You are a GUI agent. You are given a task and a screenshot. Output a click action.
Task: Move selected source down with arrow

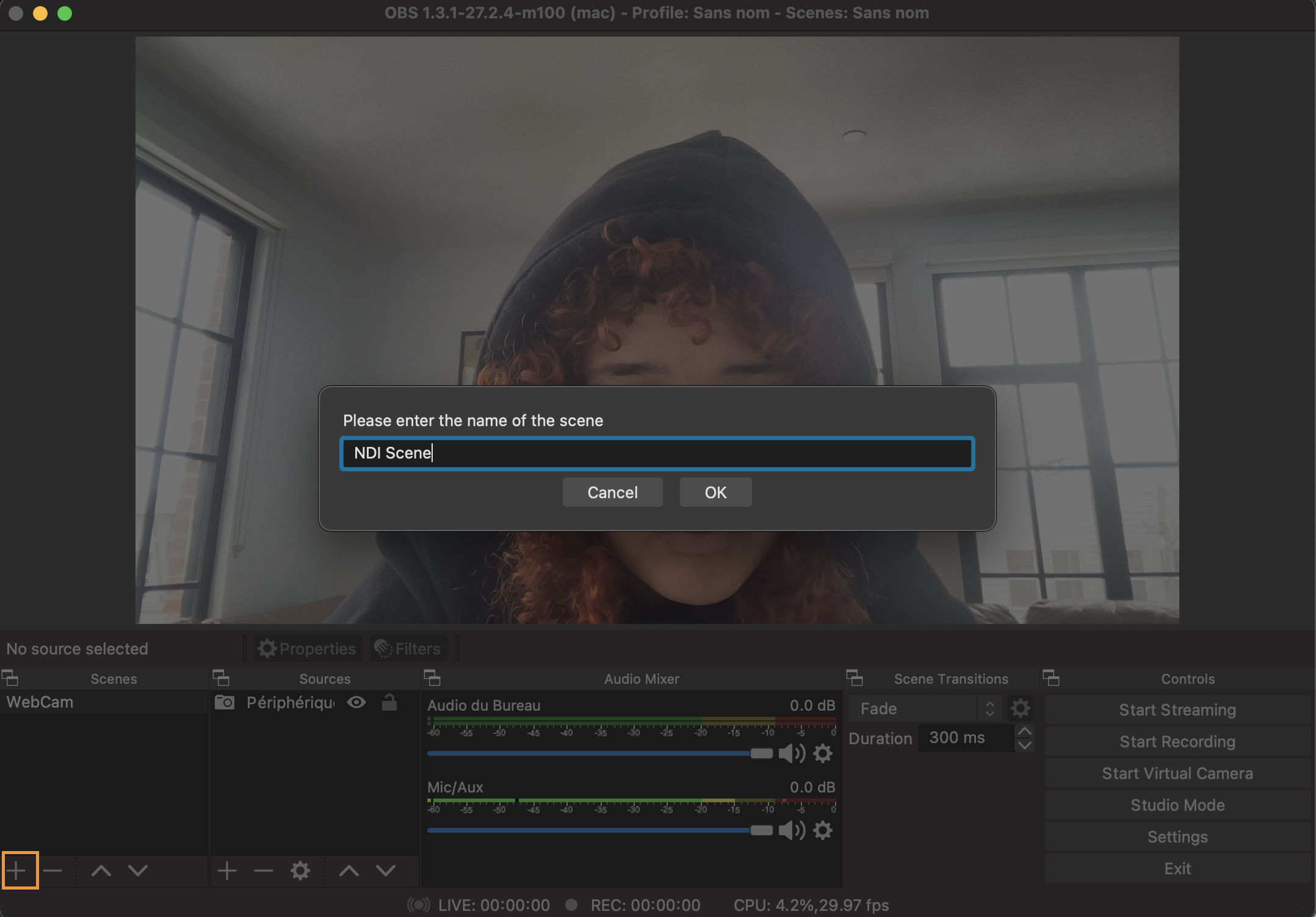[386, 871]
